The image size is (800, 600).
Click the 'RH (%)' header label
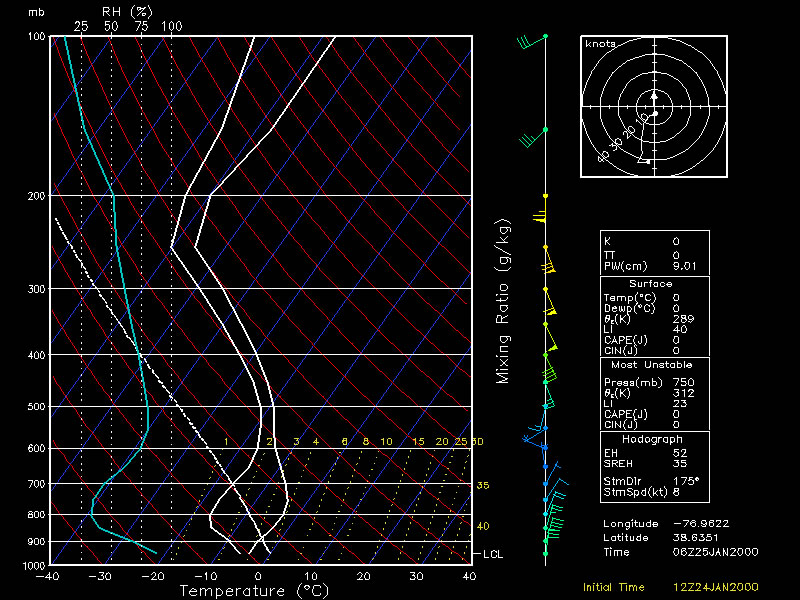pyautogui.click(x=127, y=11)
